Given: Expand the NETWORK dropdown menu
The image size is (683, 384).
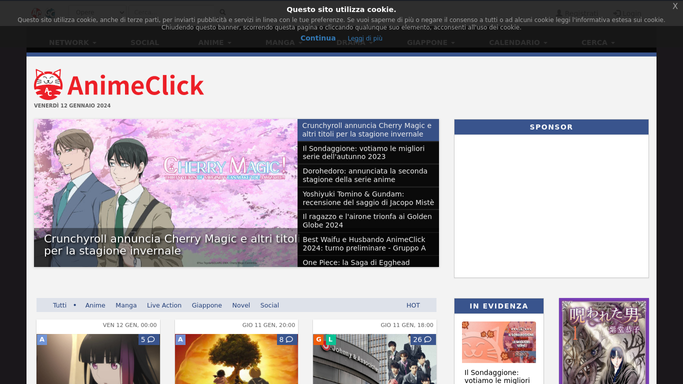Looking at the screenshot, I should point(72,42).
